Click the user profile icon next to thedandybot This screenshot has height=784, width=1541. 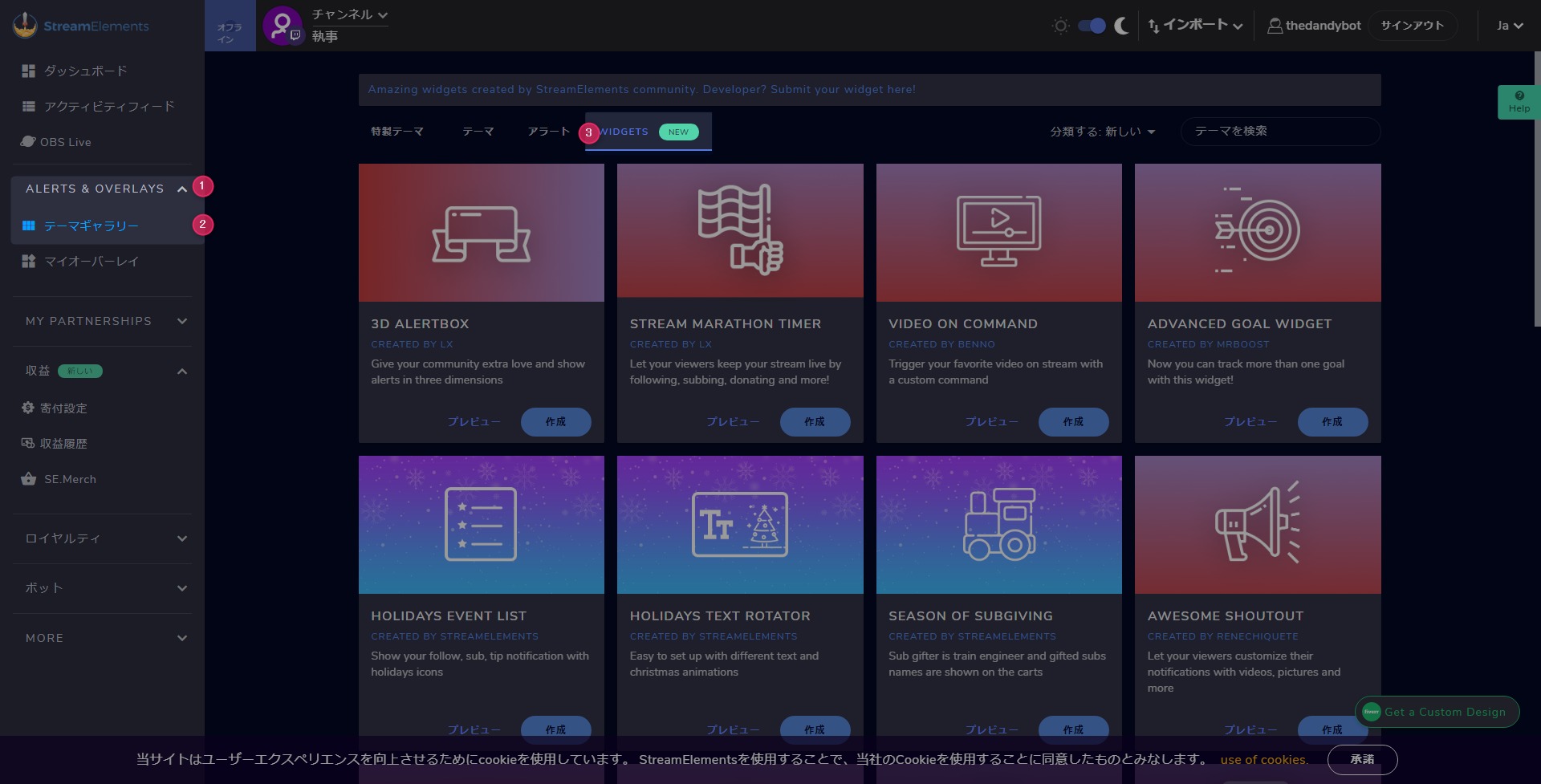(1275, 26)
